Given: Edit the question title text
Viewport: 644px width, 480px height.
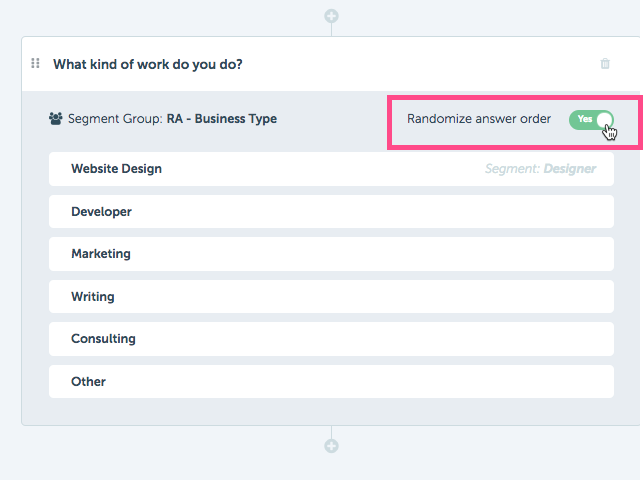Looking at the screenshot, I should coord(148,64).
